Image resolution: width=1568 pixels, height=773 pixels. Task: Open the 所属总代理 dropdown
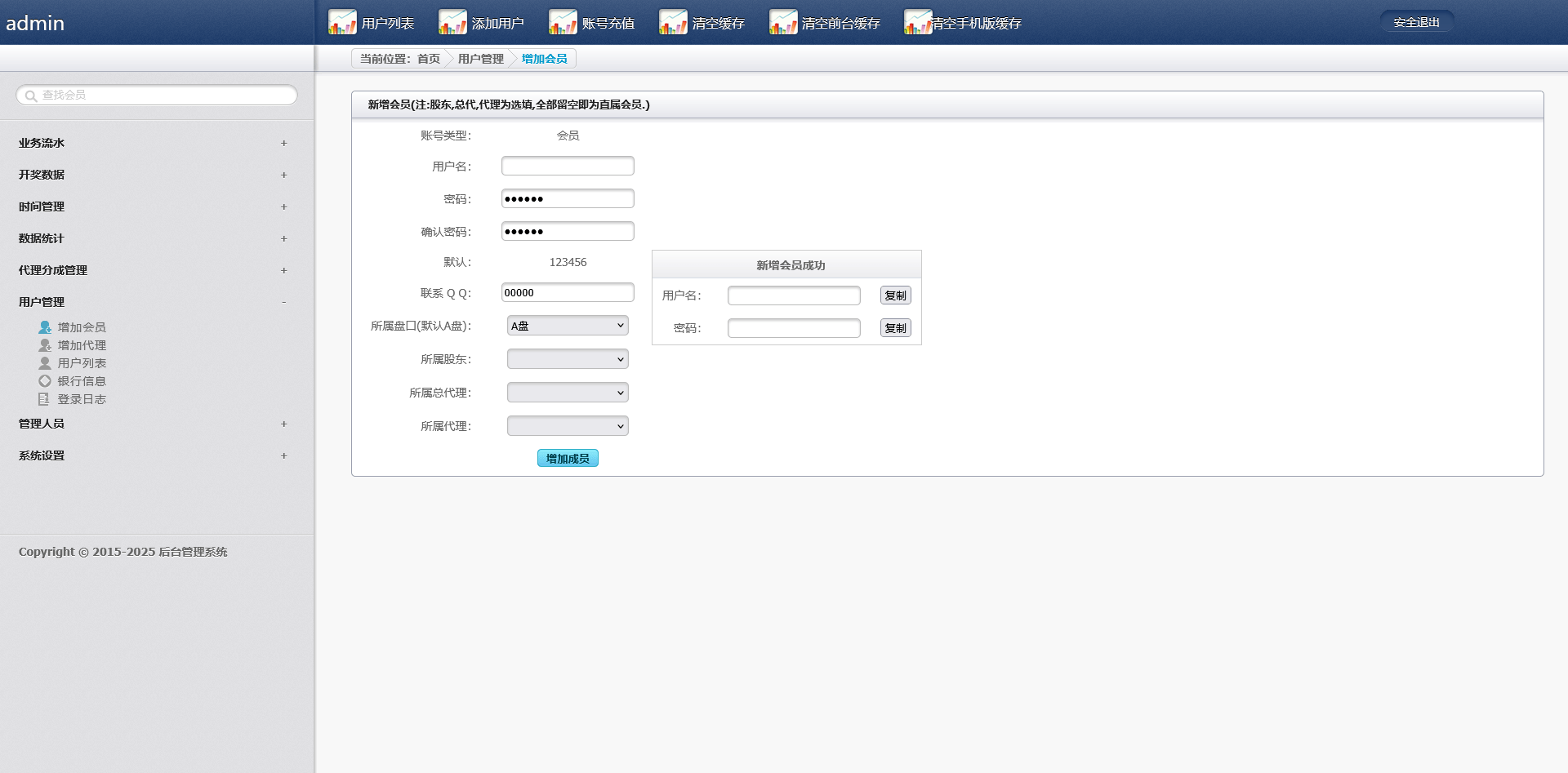coord(568,393)
